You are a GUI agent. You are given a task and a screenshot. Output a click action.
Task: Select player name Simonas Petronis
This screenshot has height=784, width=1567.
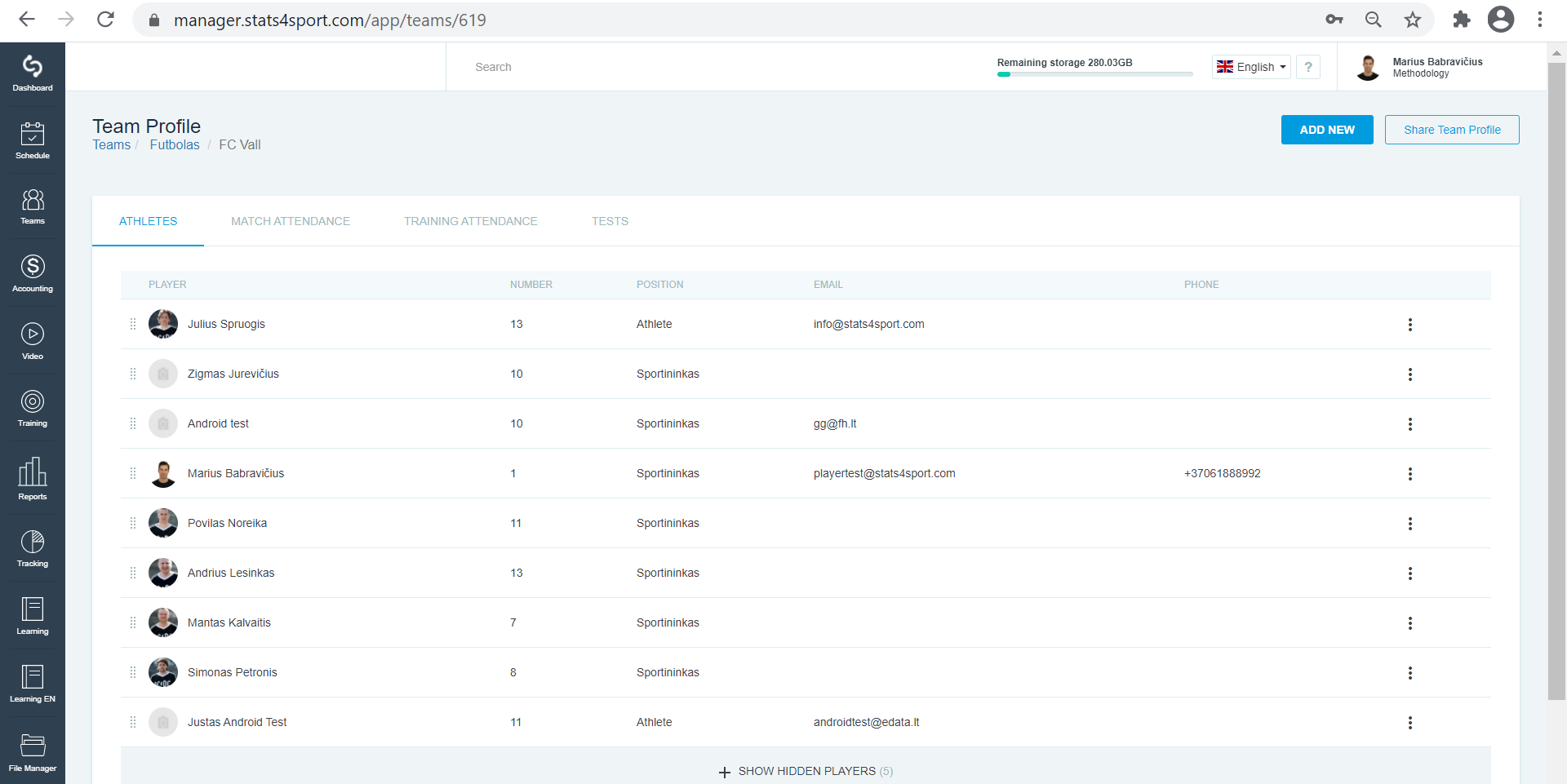(x=233, y=672)
